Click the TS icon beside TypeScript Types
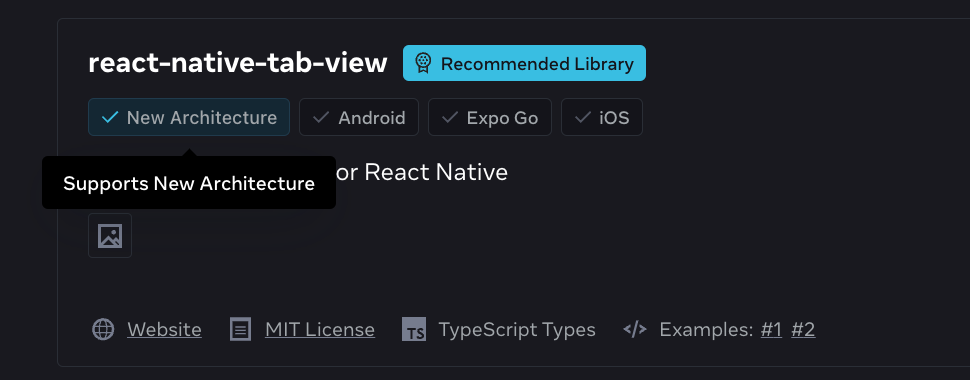970x380 pixels. 414,329
